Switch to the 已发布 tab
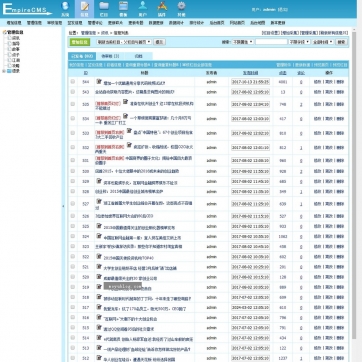 [x=82, y=56]
